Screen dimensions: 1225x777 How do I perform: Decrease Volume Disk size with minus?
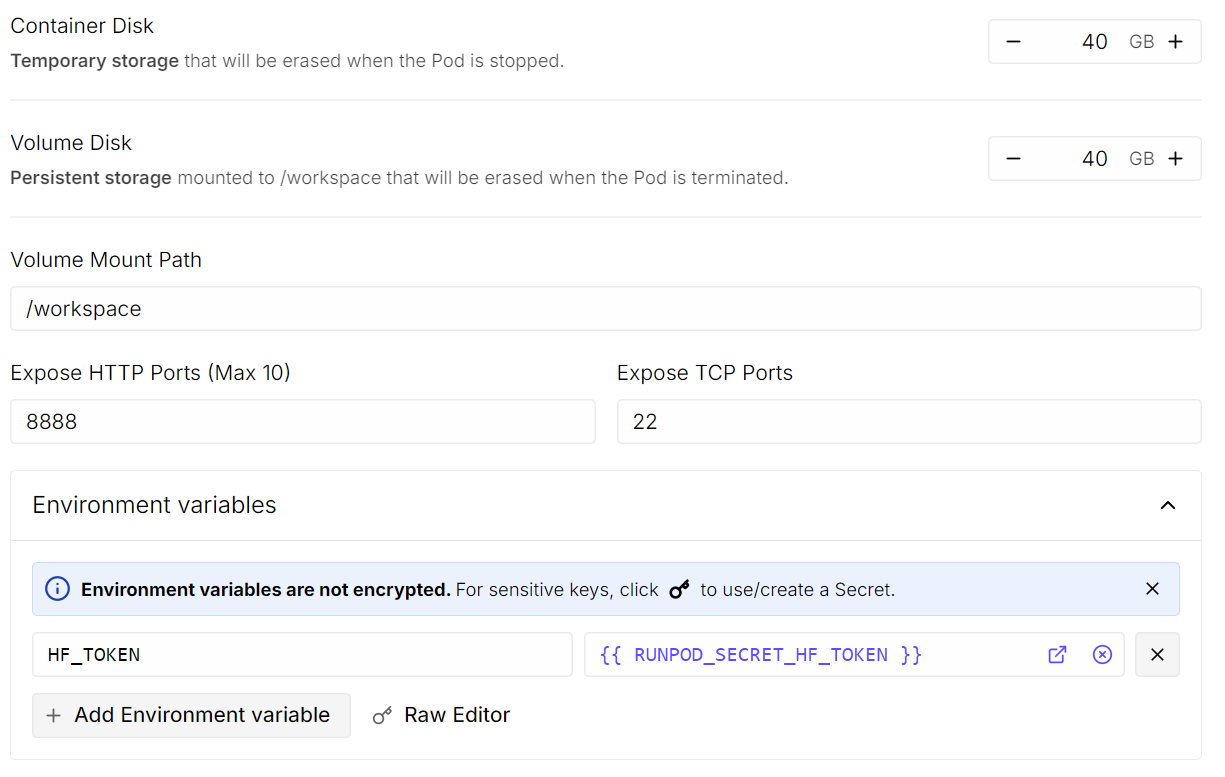[x=1013, y=159]
